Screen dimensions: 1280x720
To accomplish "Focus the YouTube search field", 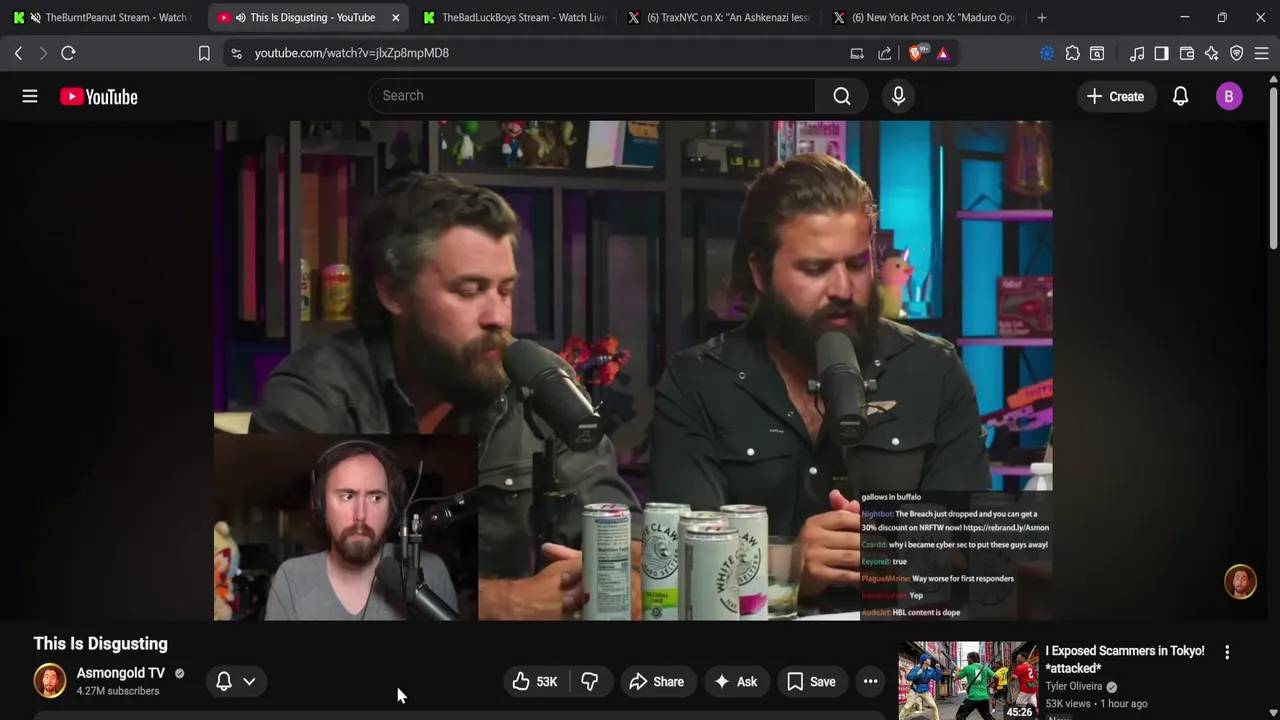I will coord(592,96).
